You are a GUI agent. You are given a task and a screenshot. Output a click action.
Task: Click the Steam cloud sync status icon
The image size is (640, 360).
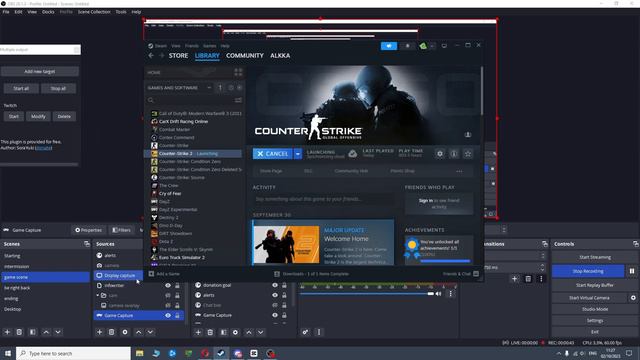tap(353, 154)
